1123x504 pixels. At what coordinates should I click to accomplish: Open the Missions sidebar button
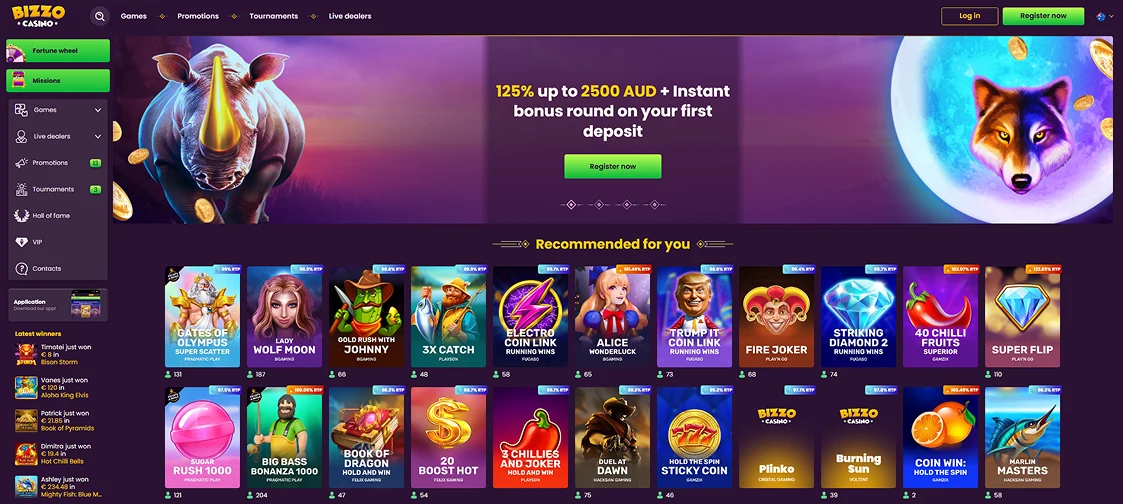[x=58, y=81]
